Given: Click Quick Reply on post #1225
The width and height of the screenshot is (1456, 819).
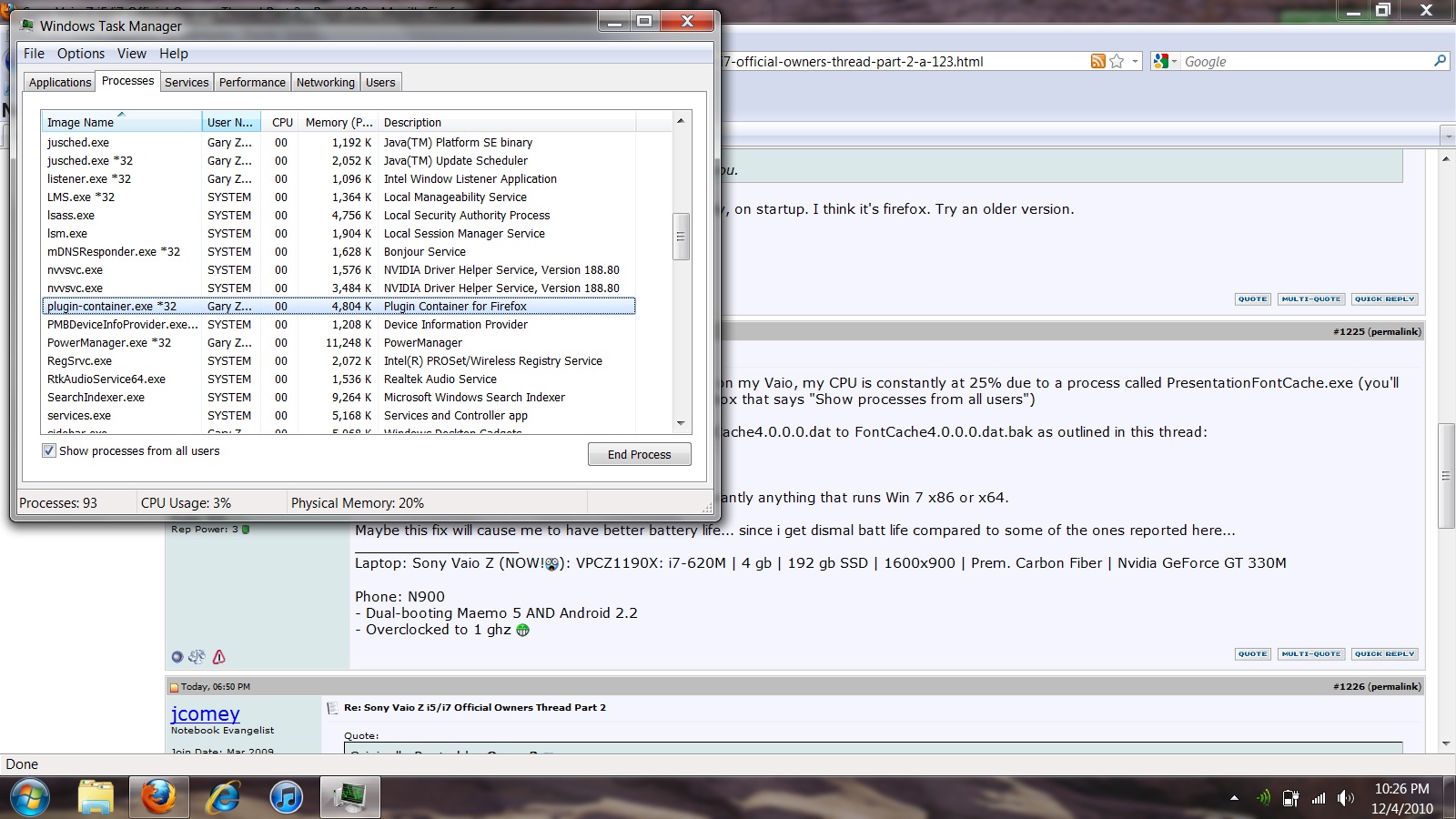Looking at the screenshot, I should pyautogui.click(x=1384, y=653).
